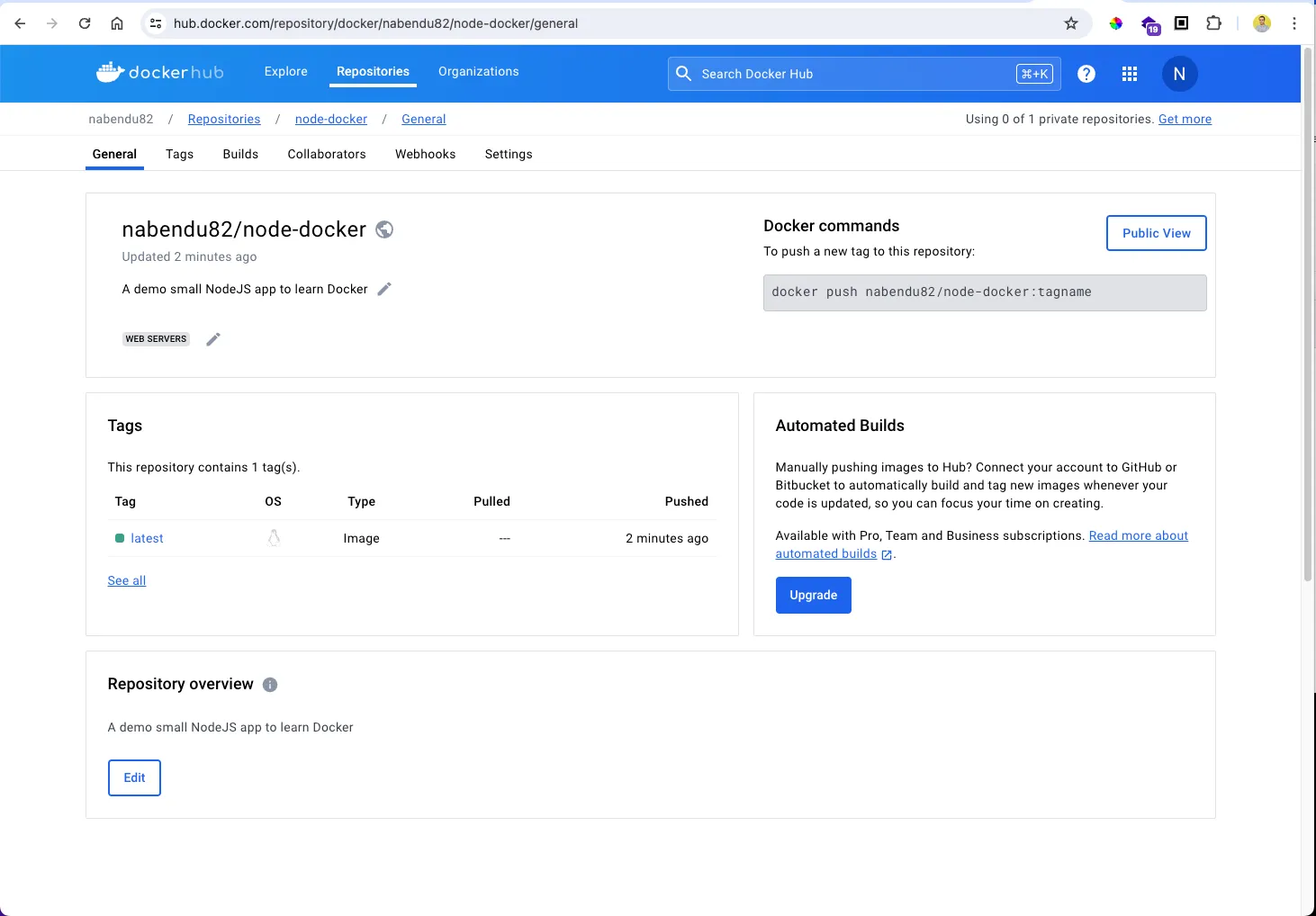Click the page vertical scrollbar
1316x916 pixels.
tap(1309, 315)
